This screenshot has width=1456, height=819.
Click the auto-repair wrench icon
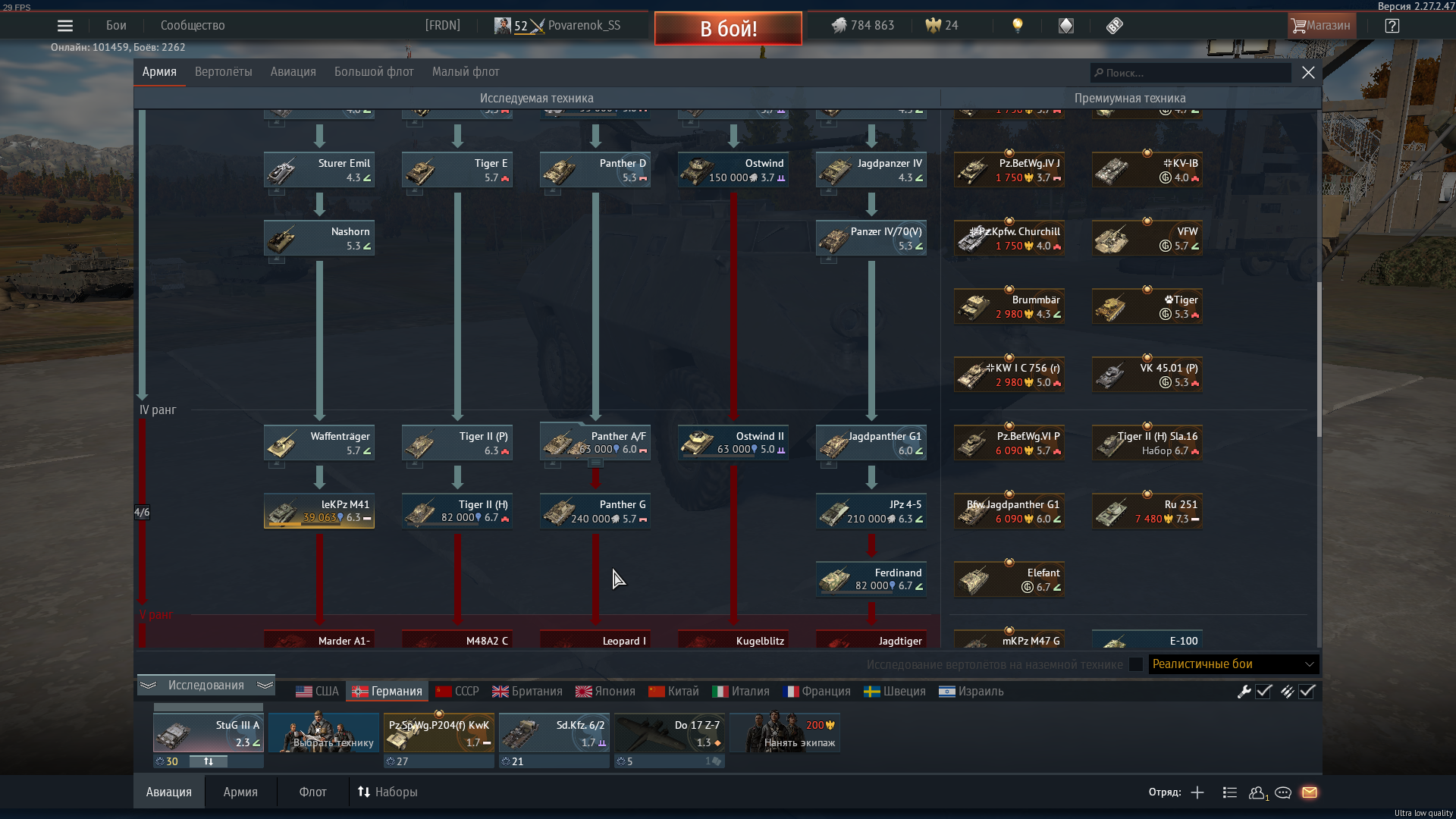coord(1244,692)
